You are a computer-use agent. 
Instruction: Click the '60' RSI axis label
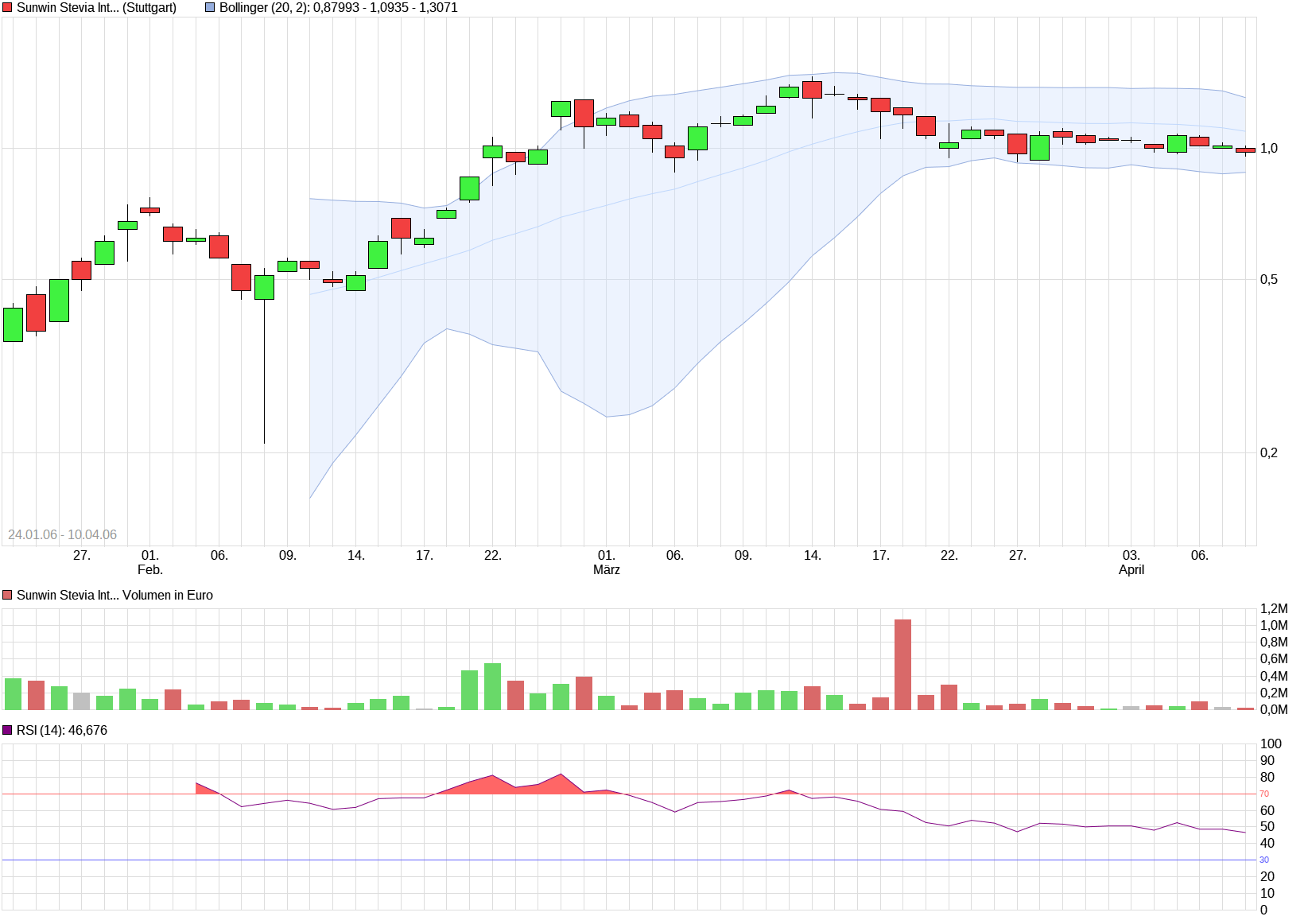point(1267,811)
